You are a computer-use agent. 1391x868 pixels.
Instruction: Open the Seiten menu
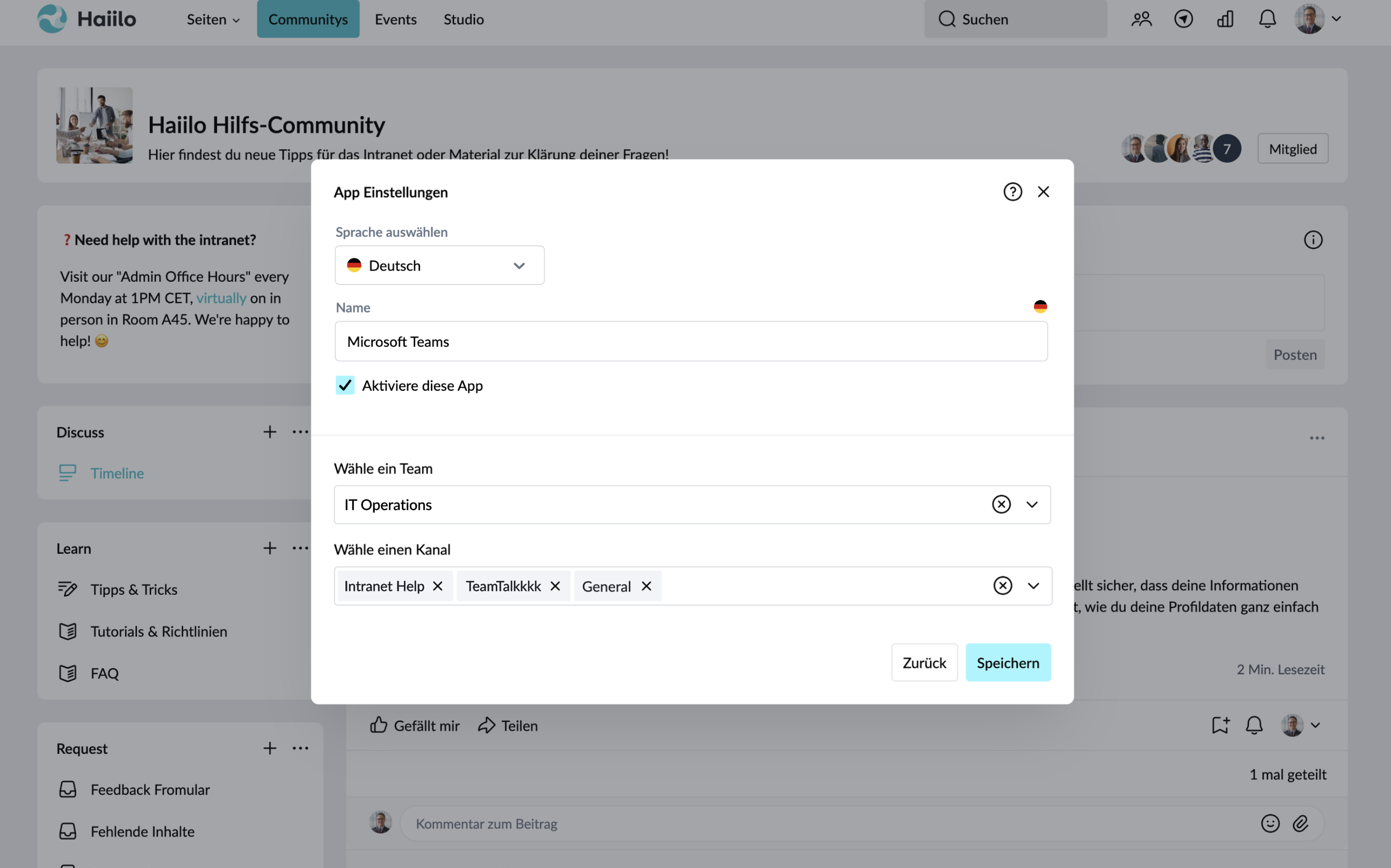pos(213,19)
